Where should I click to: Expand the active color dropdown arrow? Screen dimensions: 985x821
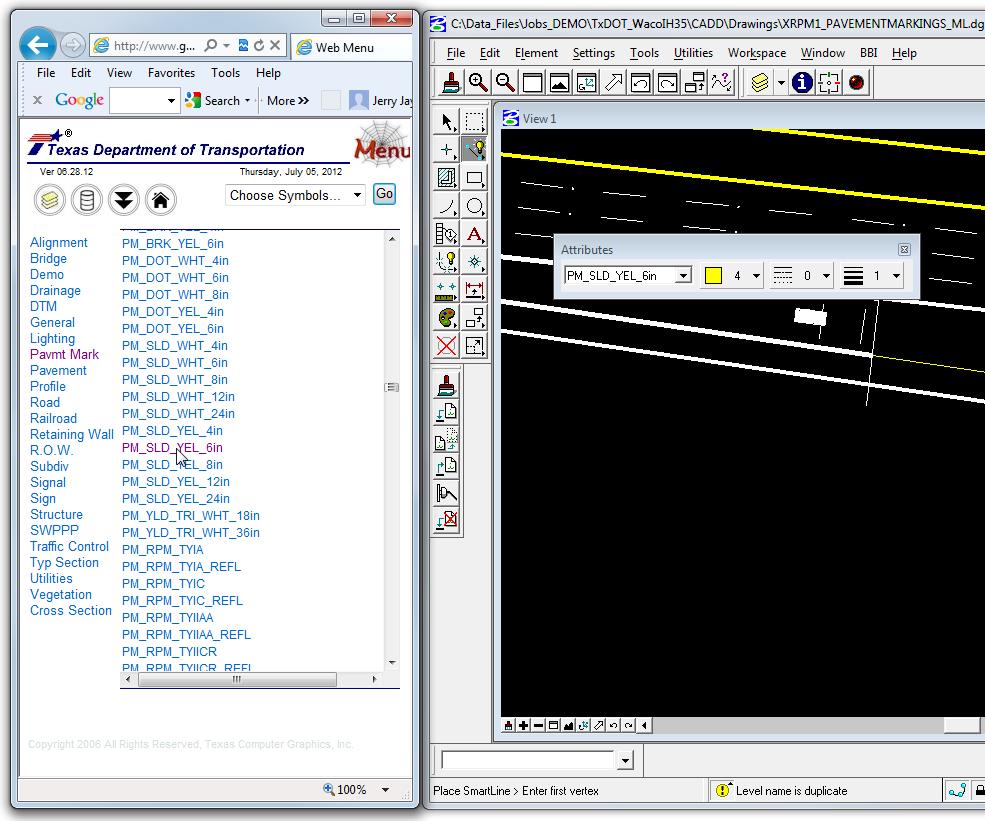756,275
